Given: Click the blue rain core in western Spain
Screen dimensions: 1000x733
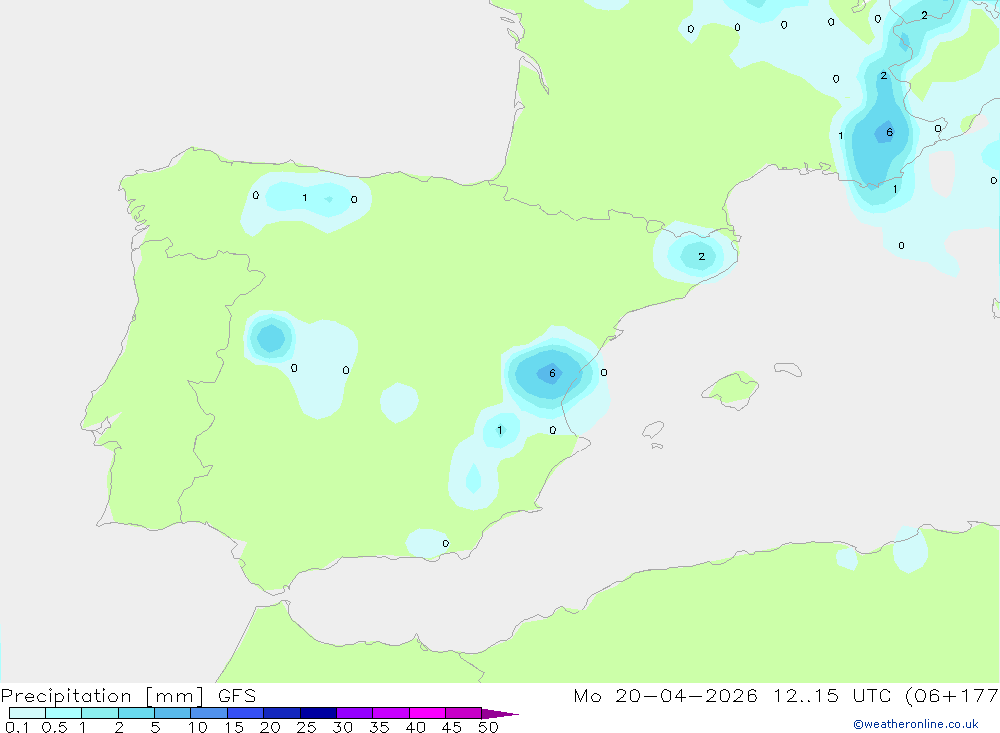Looking at the screenshot, I should [x=271, y=338].
